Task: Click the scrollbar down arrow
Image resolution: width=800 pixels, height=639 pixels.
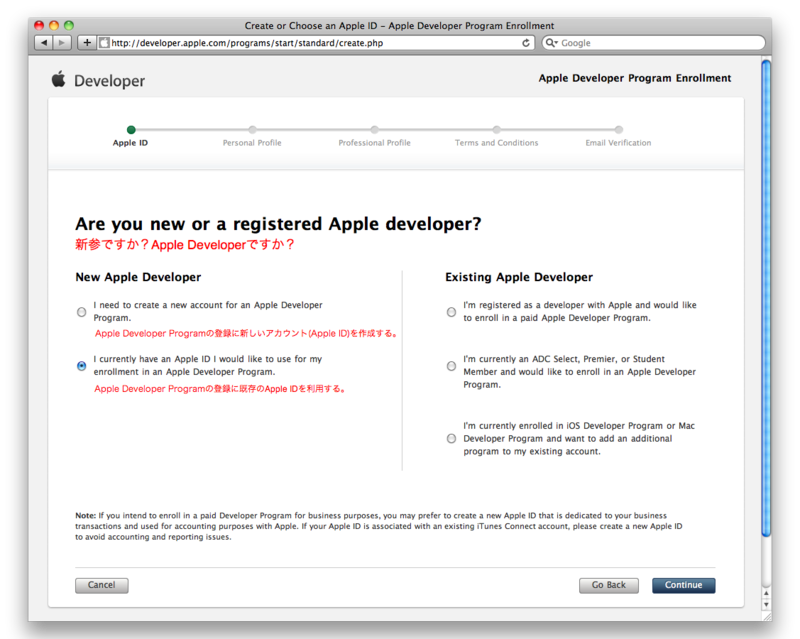Action: [766, 604]
